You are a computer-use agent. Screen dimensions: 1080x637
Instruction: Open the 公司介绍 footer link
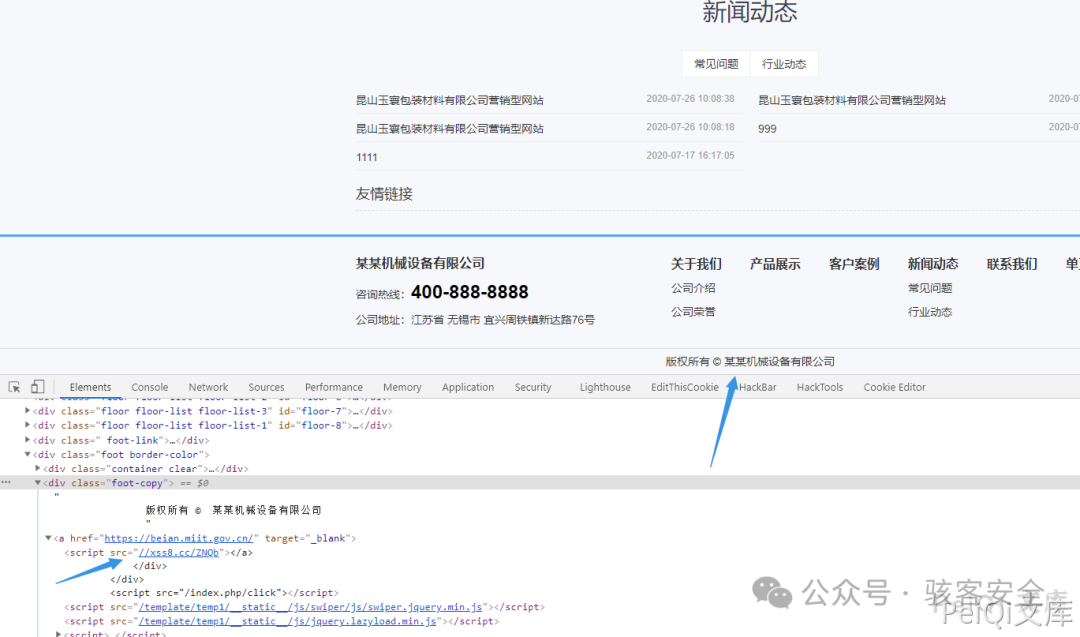[693, 288]
